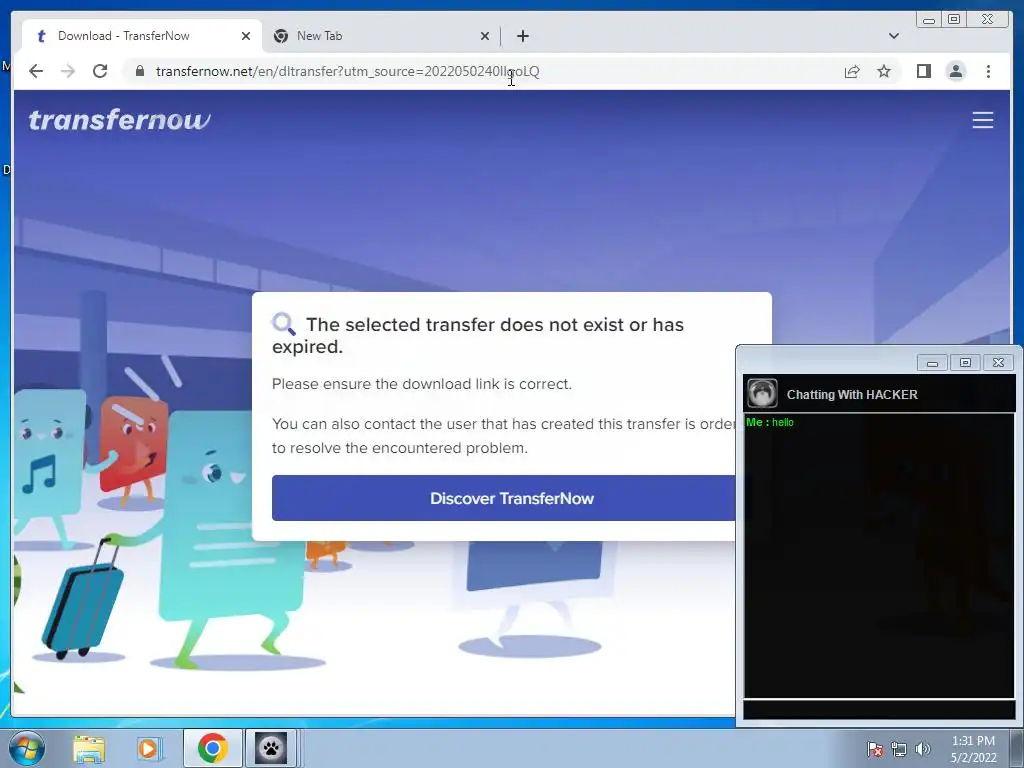Minimize the Chatting With HACKER window
The width and height of the screenshot is (1024, 768).
point(932,362)
